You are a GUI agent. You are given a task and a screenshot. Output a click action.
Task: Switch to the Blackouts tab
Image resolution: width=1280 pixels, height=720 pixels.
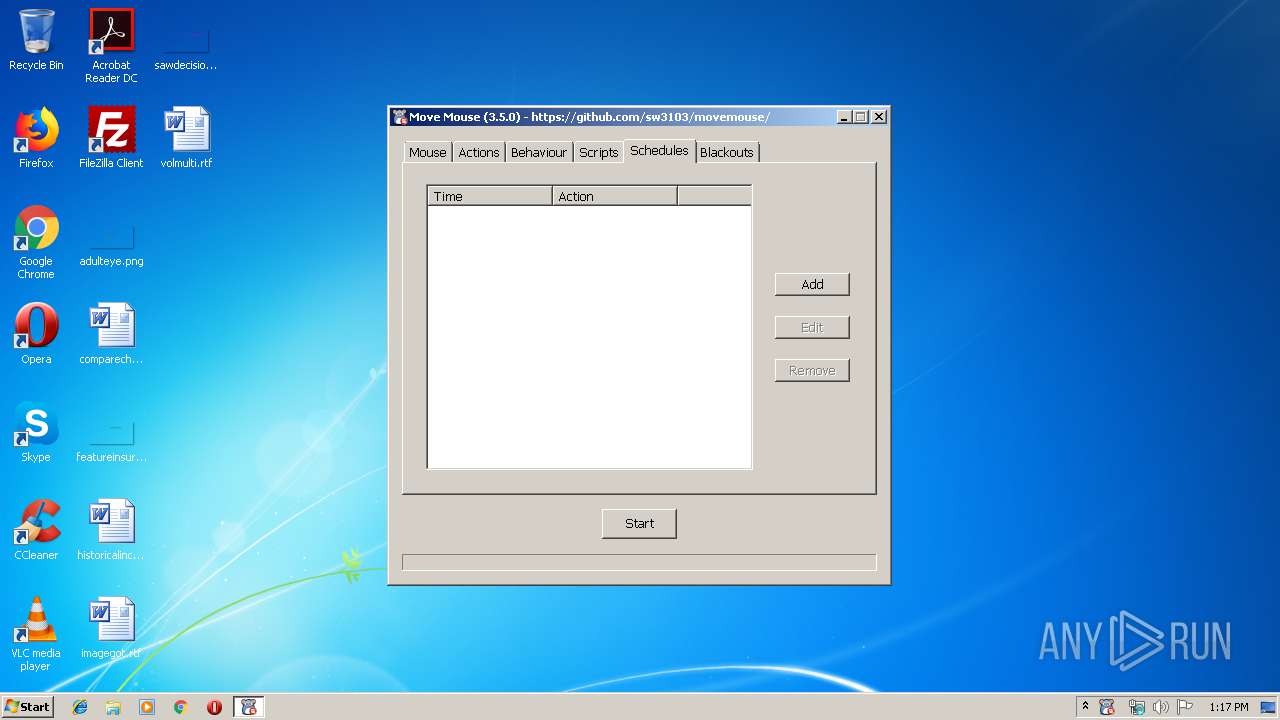pos(726,152)
